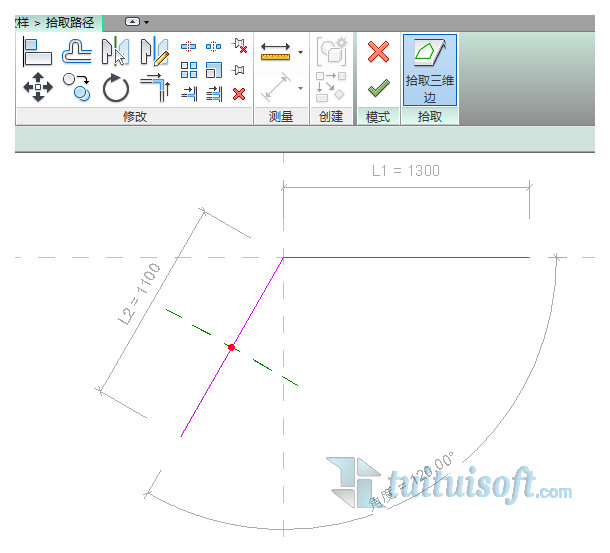Open the Array tool
The height and width of the screenshot is (553, 610).
[x=189, y=70]
